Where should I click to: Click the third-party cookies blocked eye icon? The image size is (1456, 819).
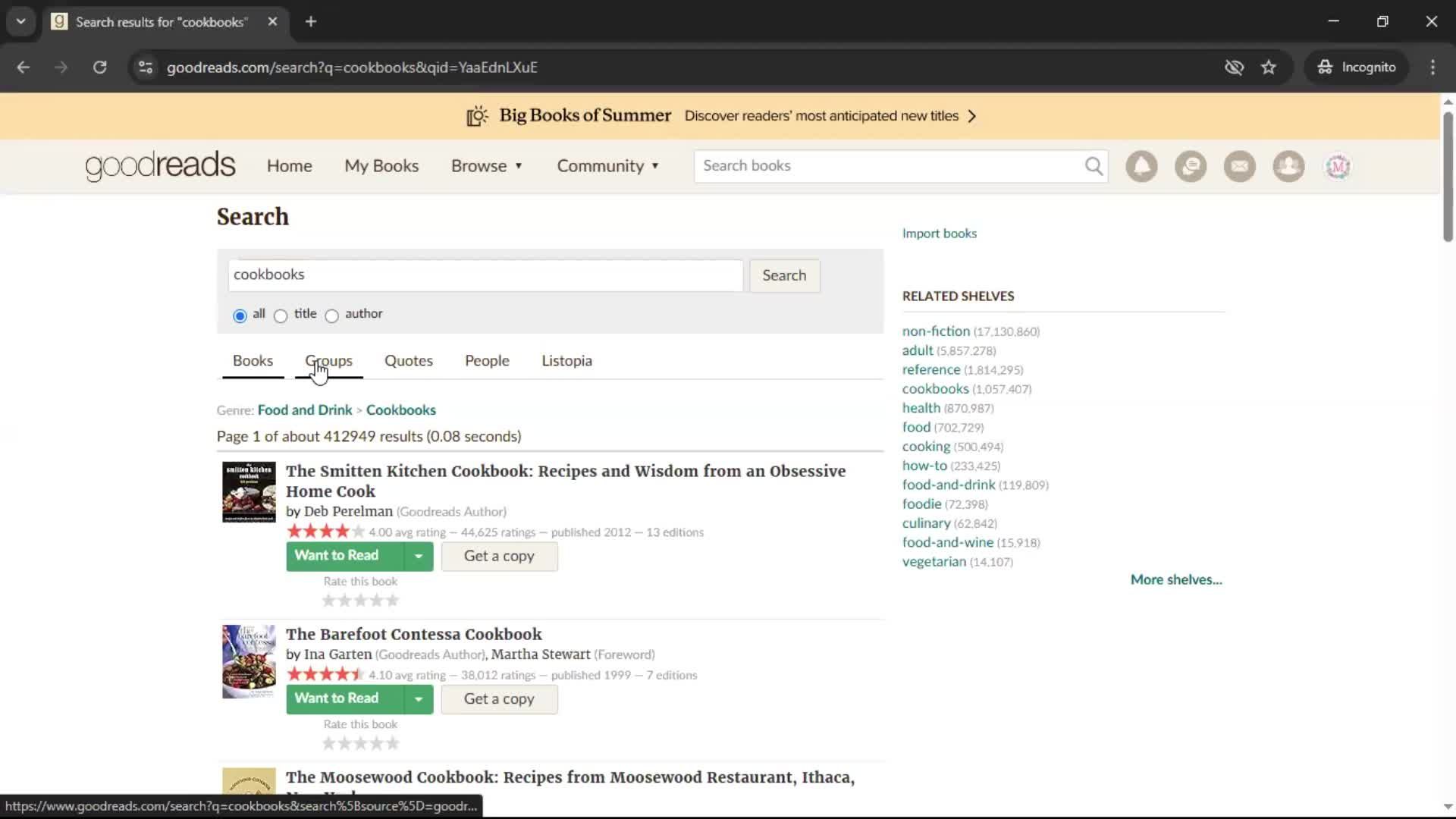pos(1234,67)
